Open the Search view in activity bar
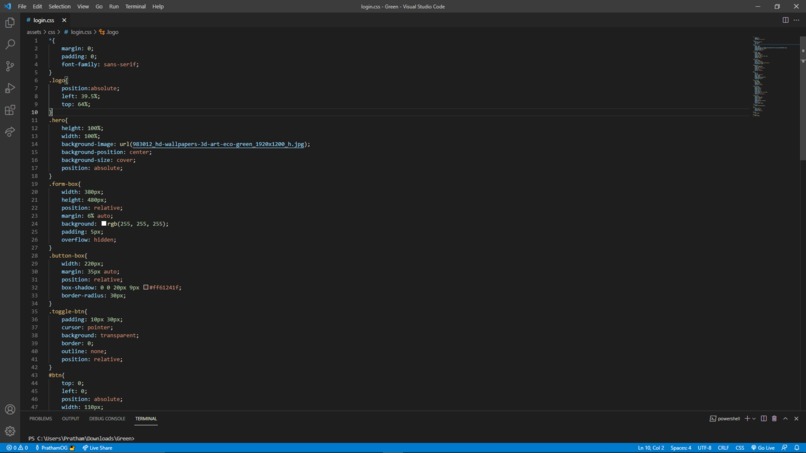Screen dimensions: 806x453 [x=10, y=44]
